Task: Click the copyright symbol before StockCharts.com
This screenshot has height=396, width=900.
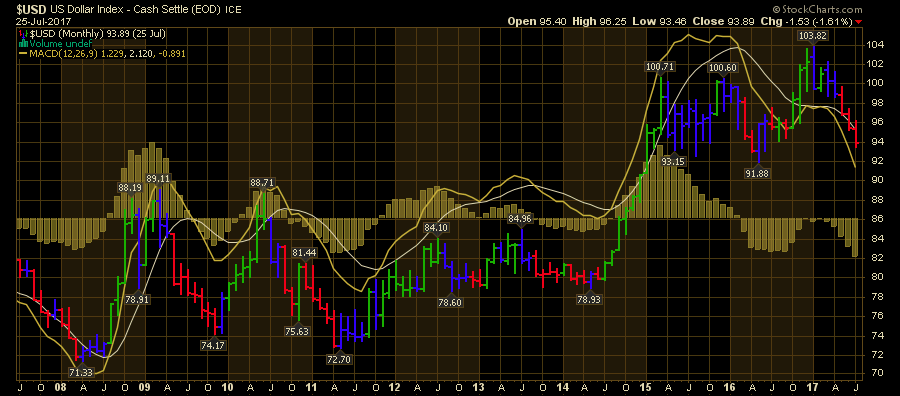Action: pyautogui.click(x=776, y=10)
